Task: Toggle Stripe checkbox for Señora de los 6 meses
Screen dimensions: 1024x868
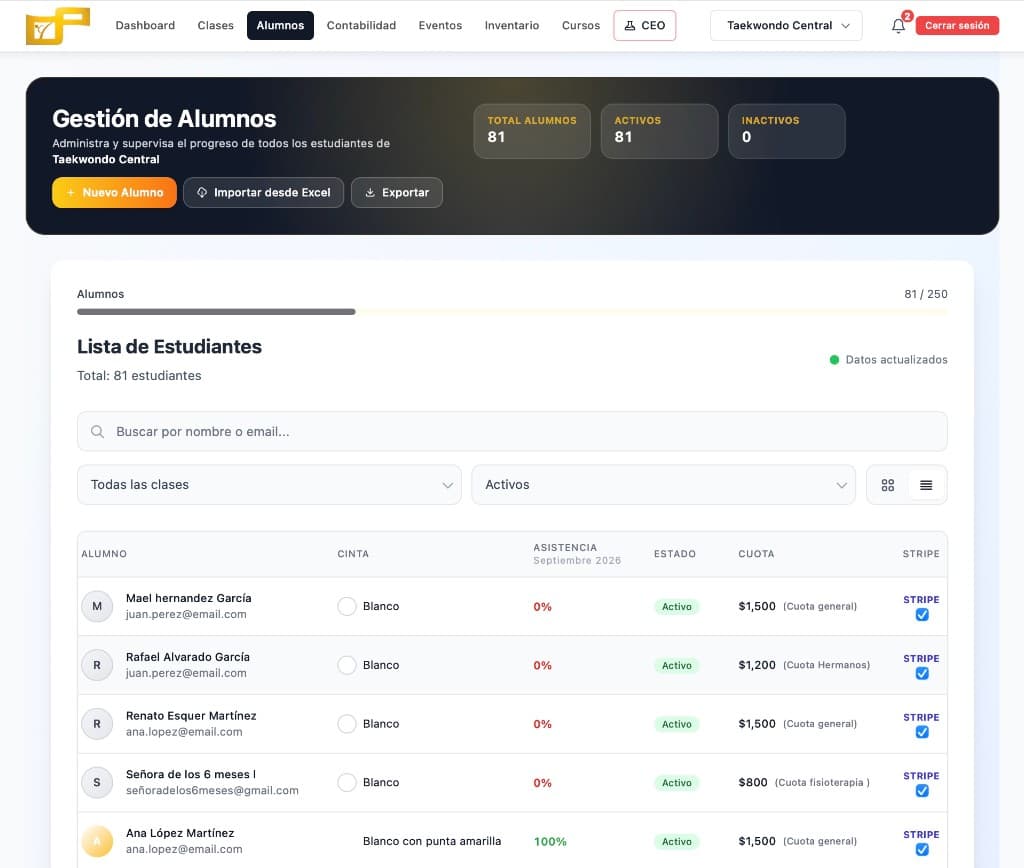Action: click(x=922, y=791)
